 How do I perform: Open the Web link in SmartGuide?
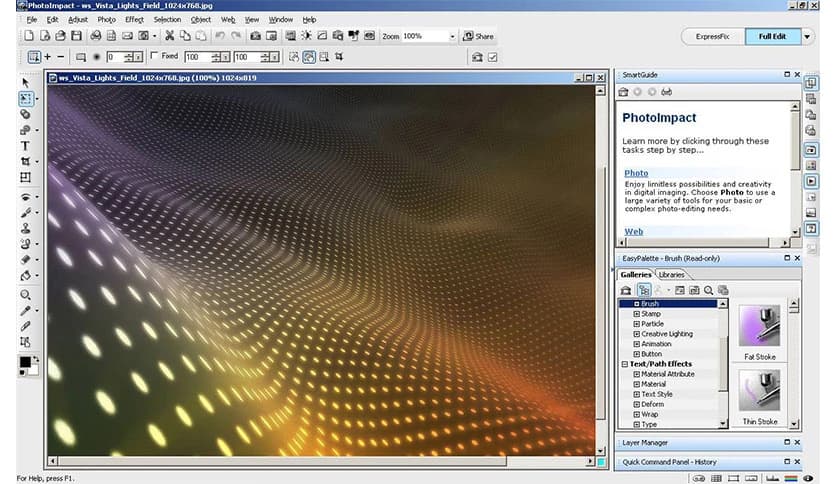click(633, 231)
